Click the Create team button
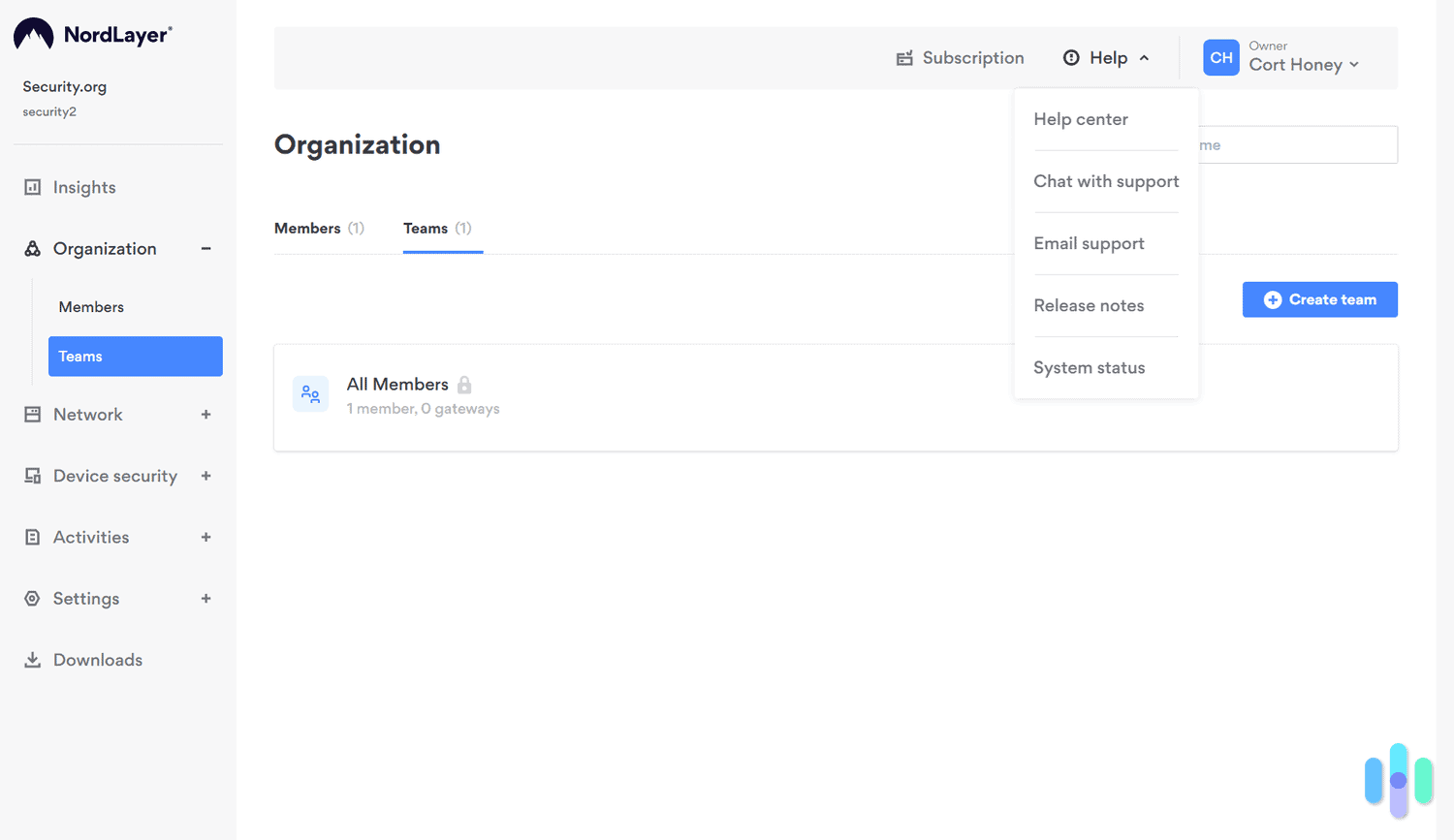Screen dimensions: 1454x840 pyautogui.click(x=1319, y=299)
